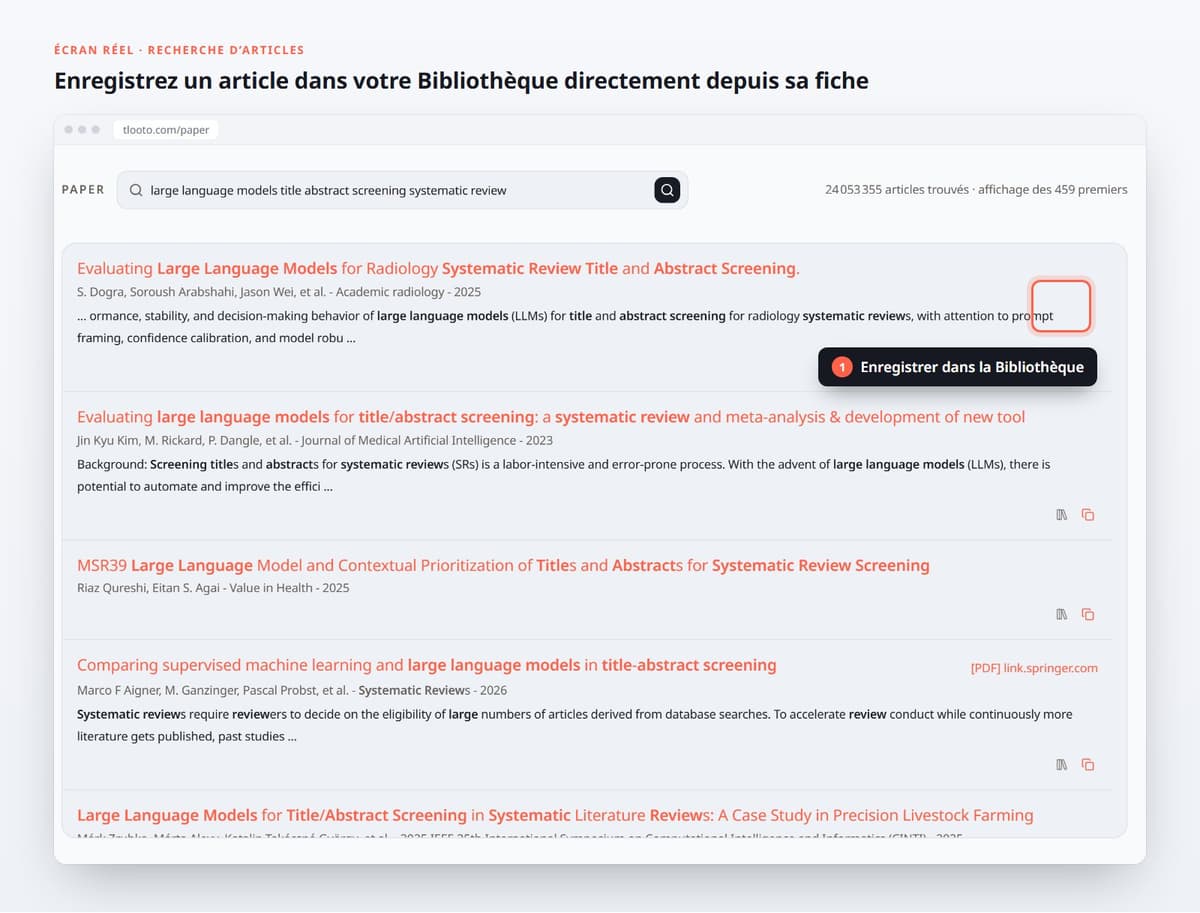
Task: Click the Radiology article abstract snippet
Action: [565, 327]
